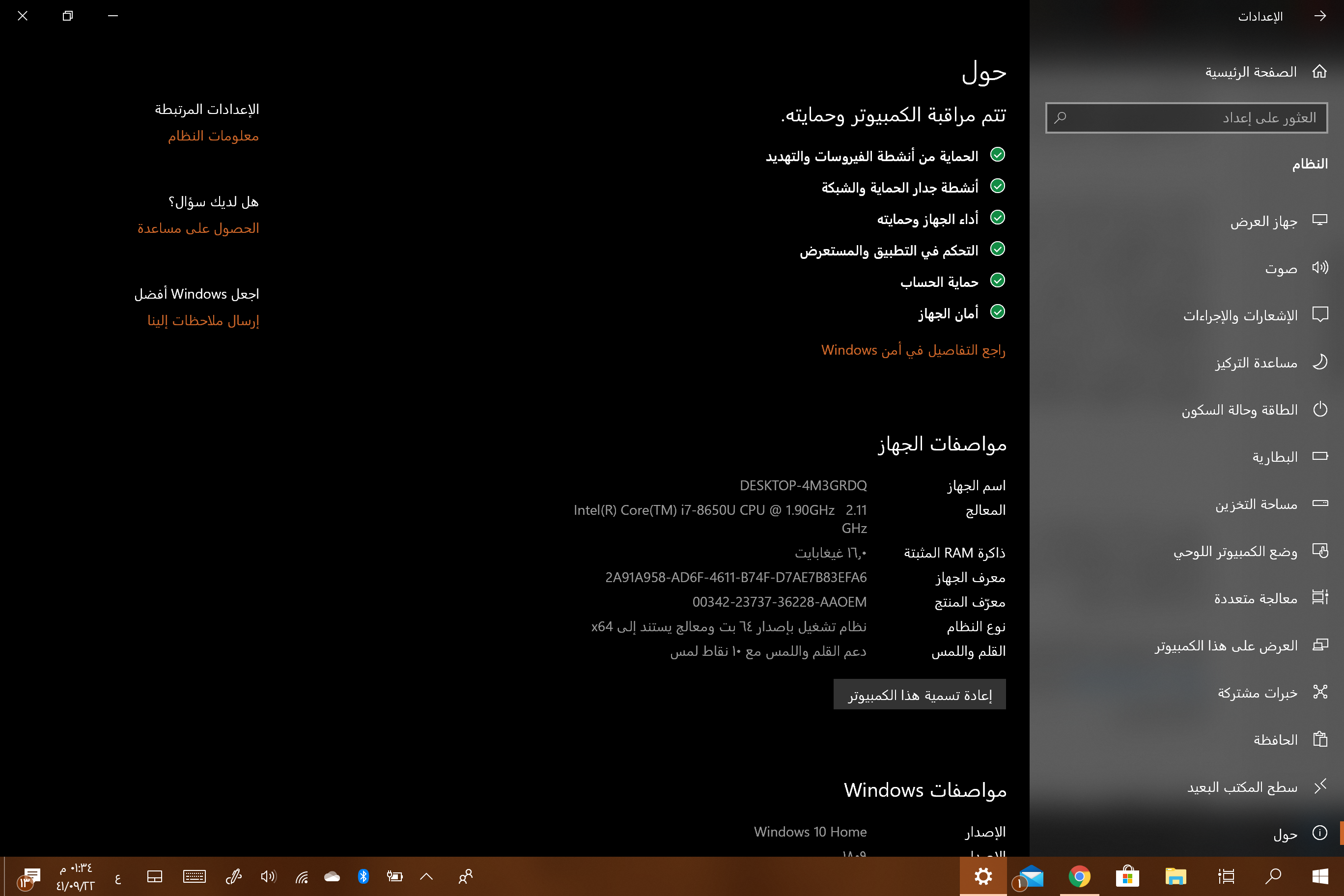The image size is (1344, 896).
Task: Open Remote Desktop sidebar item
Action: pyautogui.click(x=1242, y=787)
